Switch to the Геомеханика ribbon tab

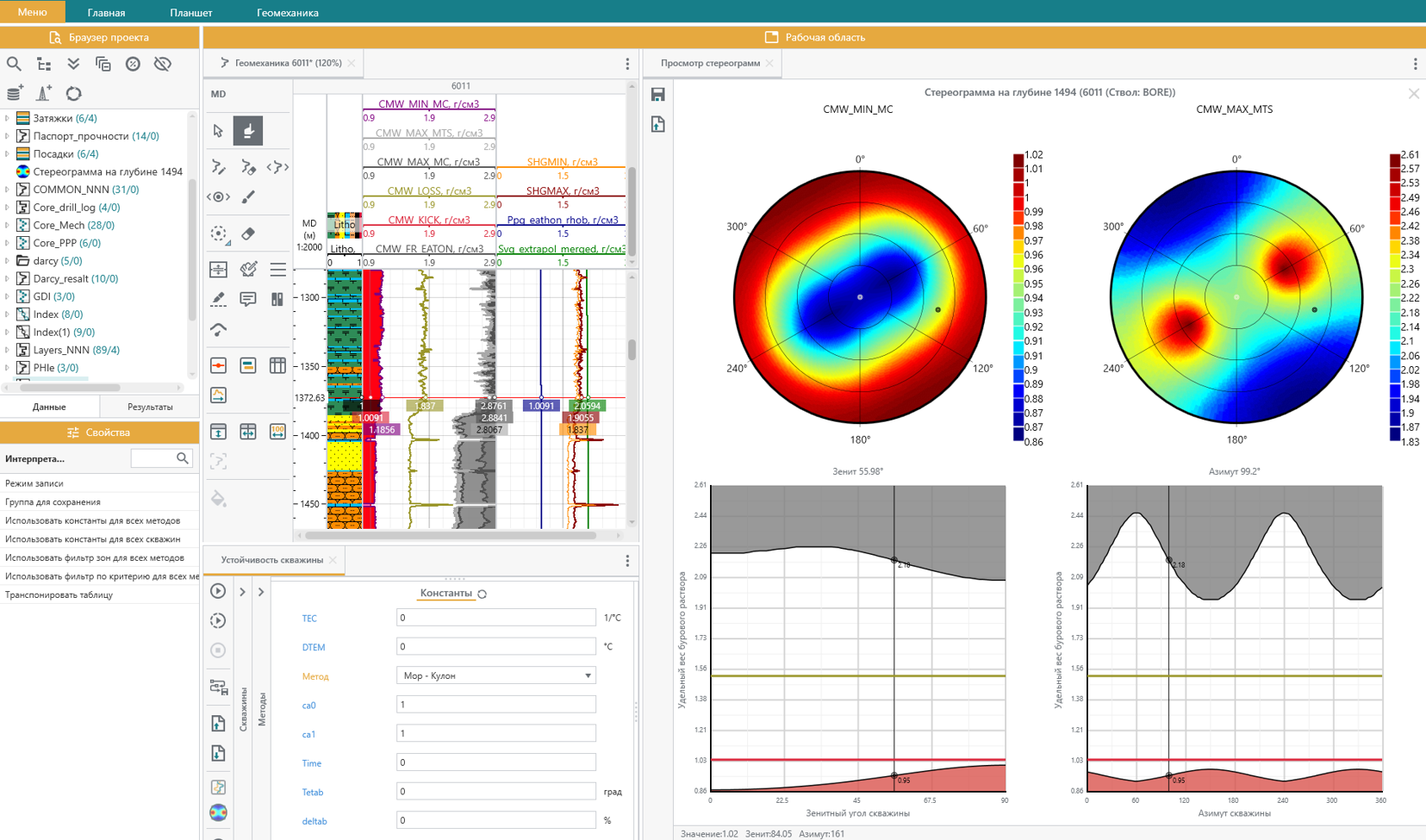coord(288,13)
